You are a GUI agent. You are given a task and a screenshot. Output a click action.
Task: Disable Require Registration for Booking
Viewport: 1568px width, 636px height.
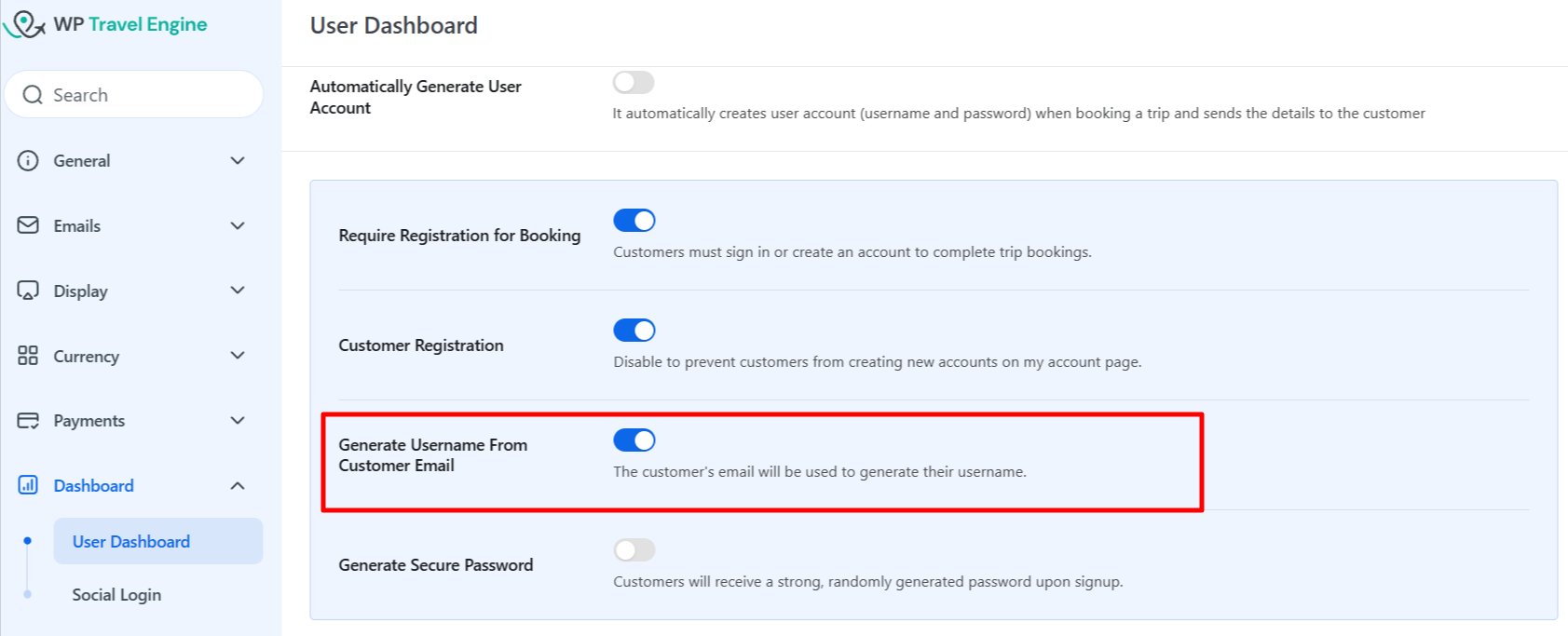click(634, 220)
